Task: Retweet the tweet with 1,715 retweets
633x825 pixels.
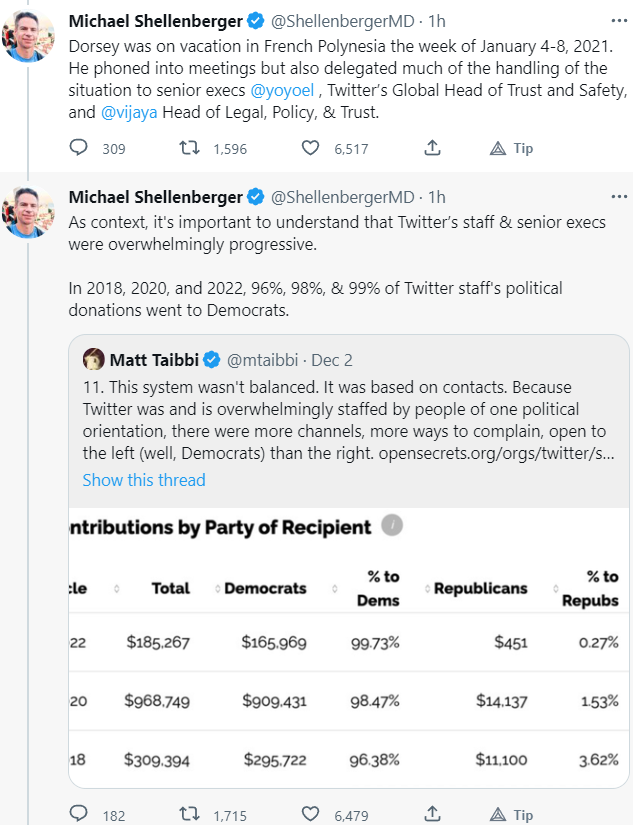Action: 188,815
